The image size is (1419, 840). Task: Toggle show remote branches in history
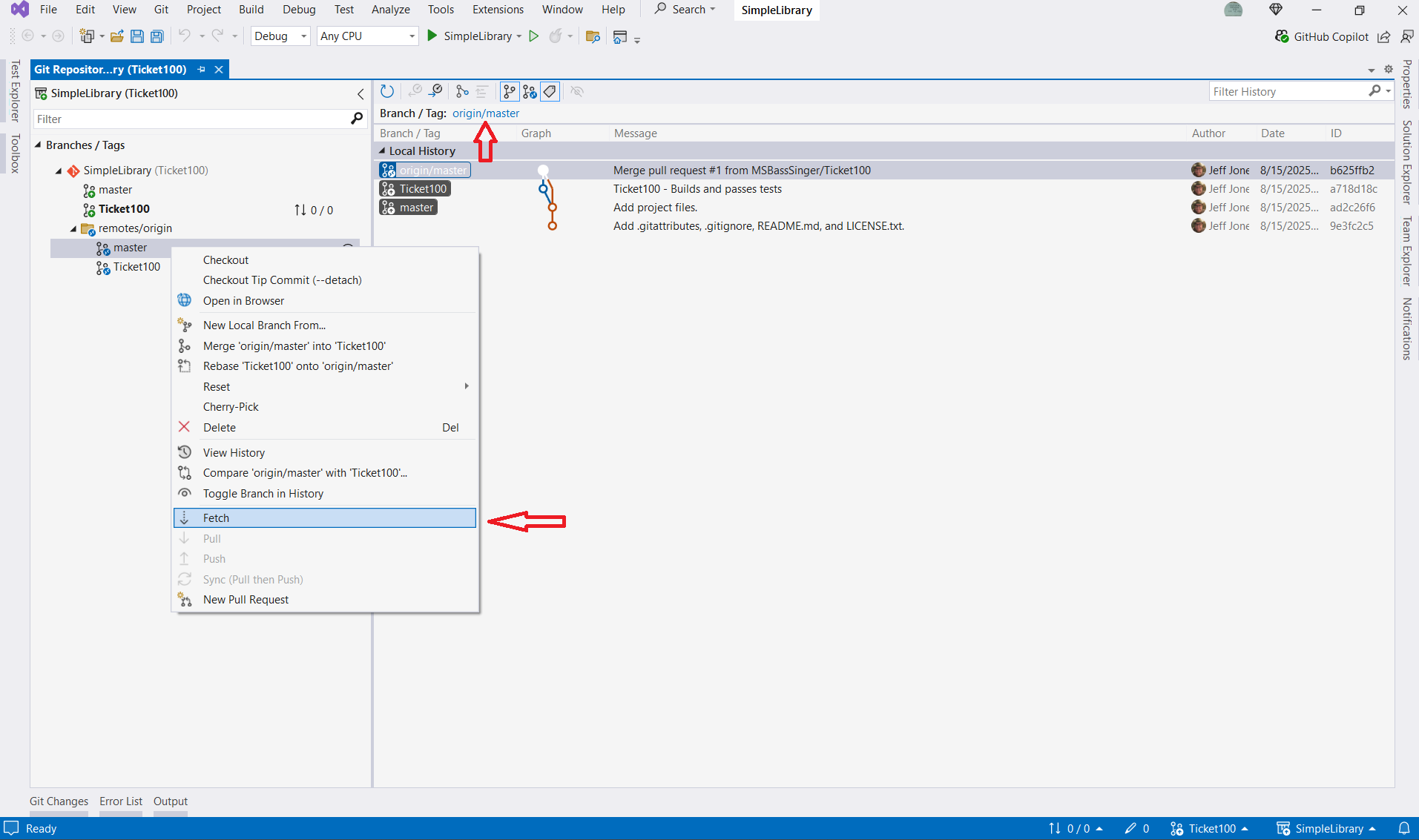click(x=530, y=91)
